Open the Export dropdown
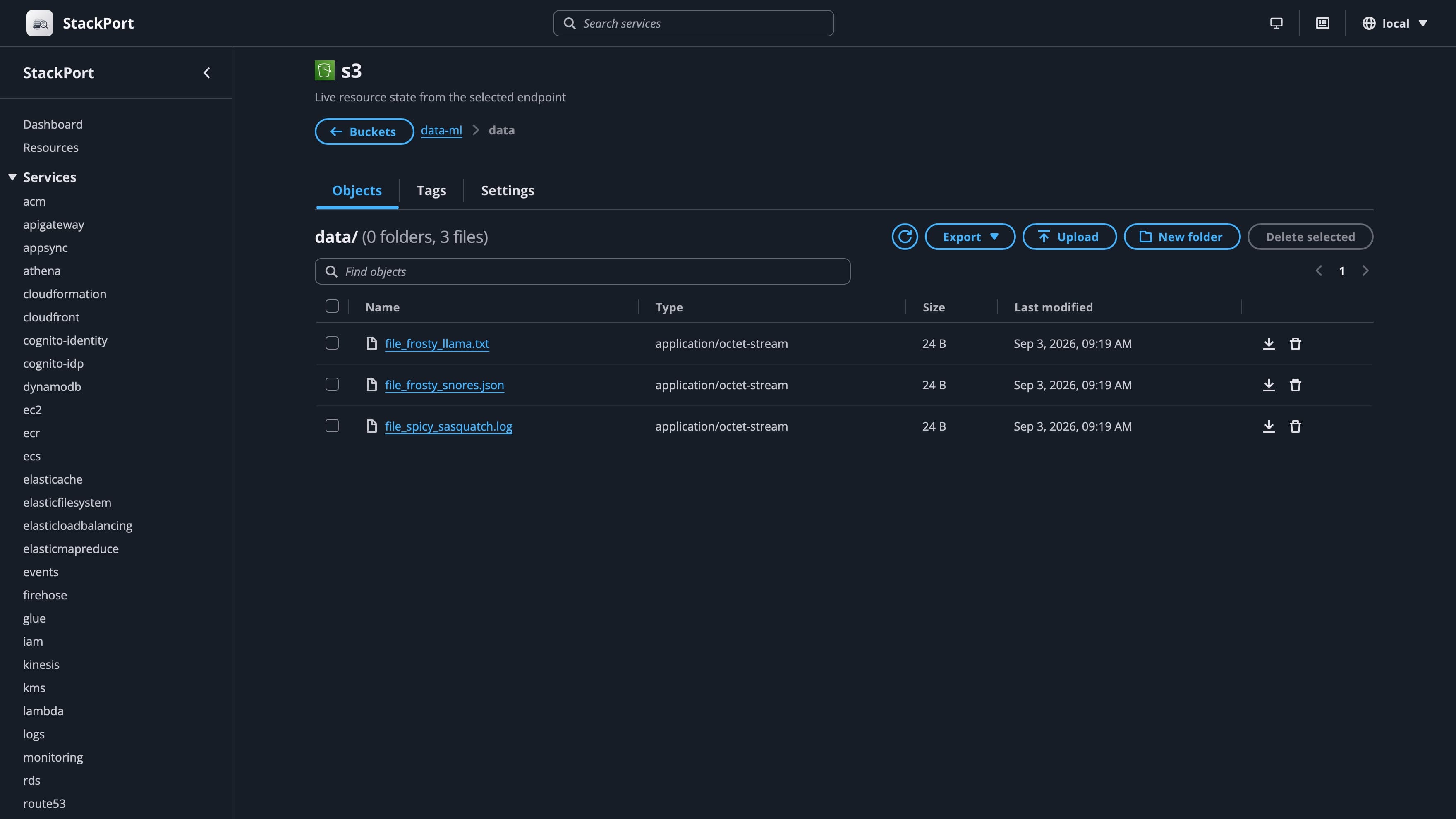Screen dimensions: 1456x819 click(x=970, y=236)
